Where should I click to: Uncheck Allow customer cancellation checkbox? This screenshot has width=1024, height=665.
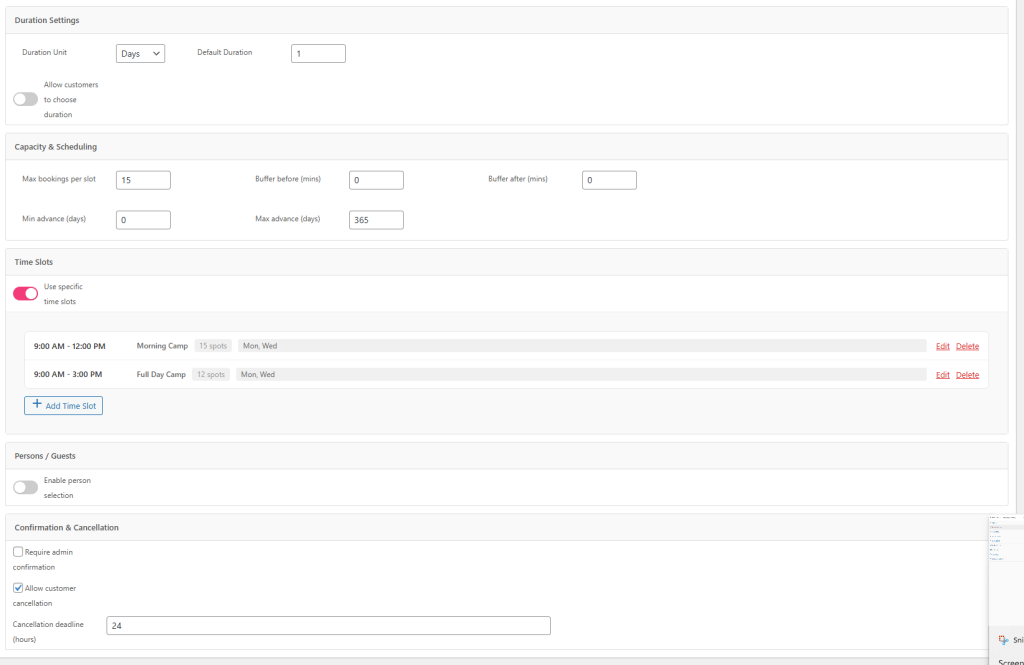[18, 588]
